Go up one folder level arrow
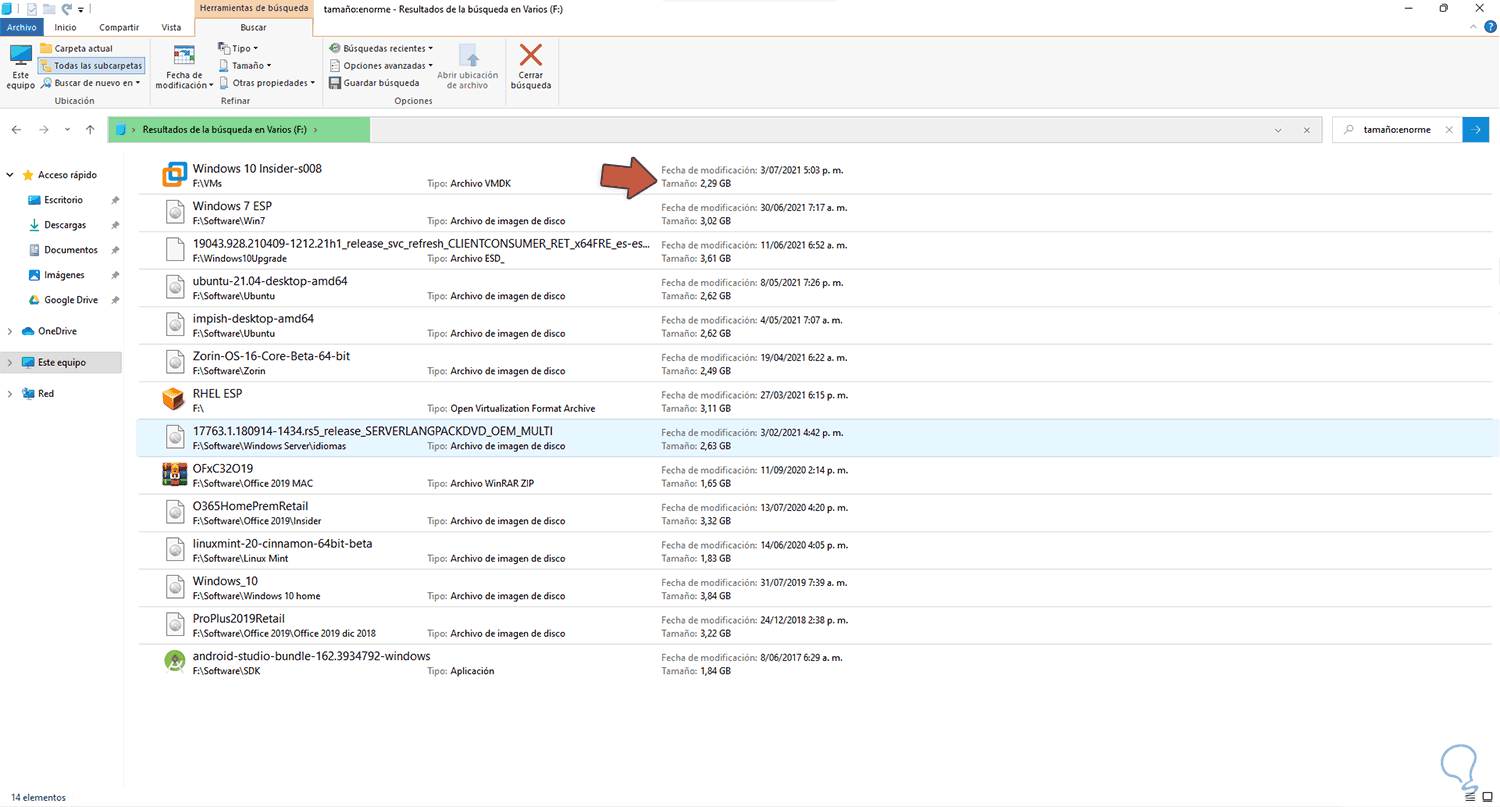Screen dimensions: 1500x807 pos(90,130)
